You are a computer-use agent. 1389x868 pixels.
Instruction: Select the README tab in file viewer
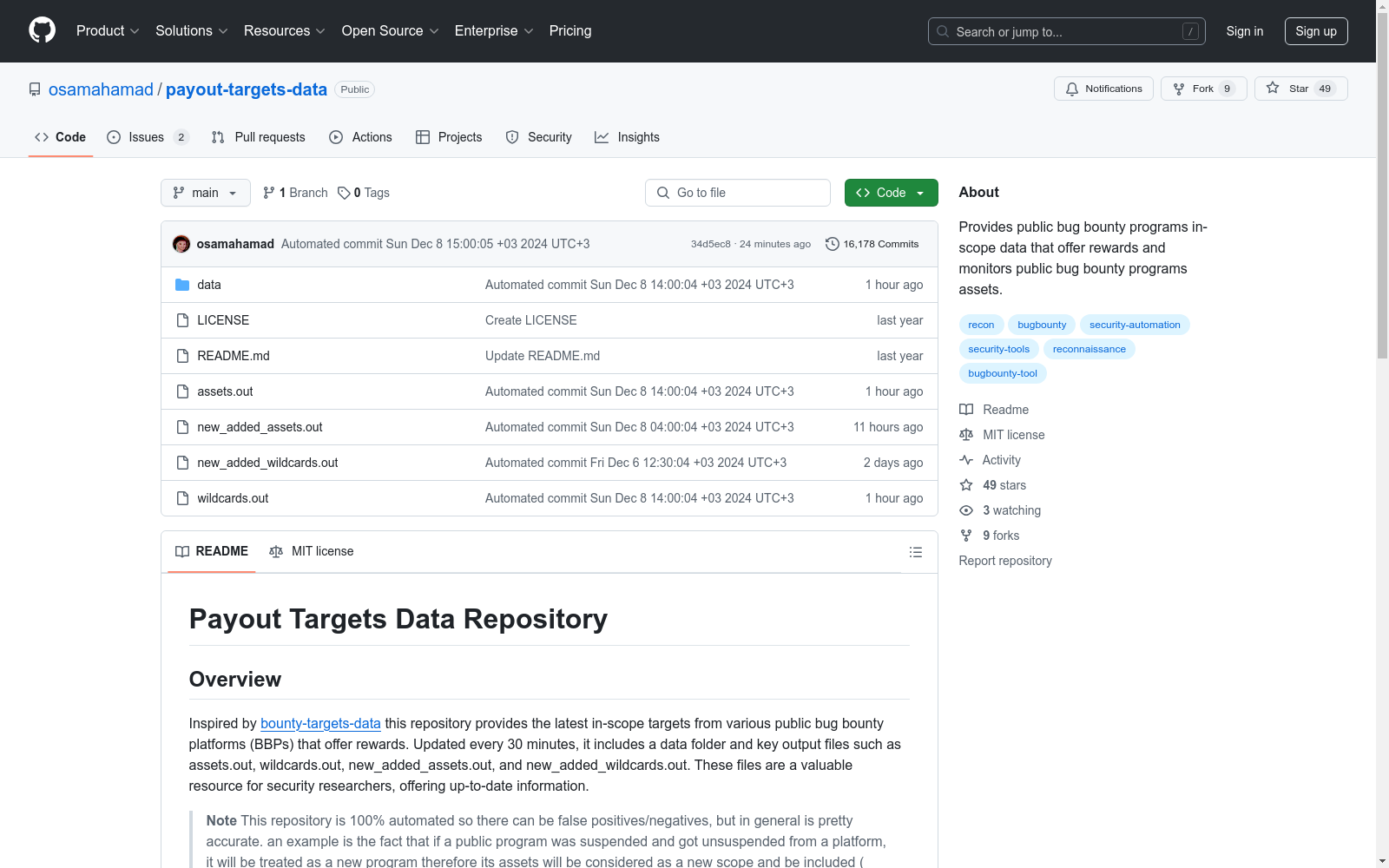coord(212,551)
